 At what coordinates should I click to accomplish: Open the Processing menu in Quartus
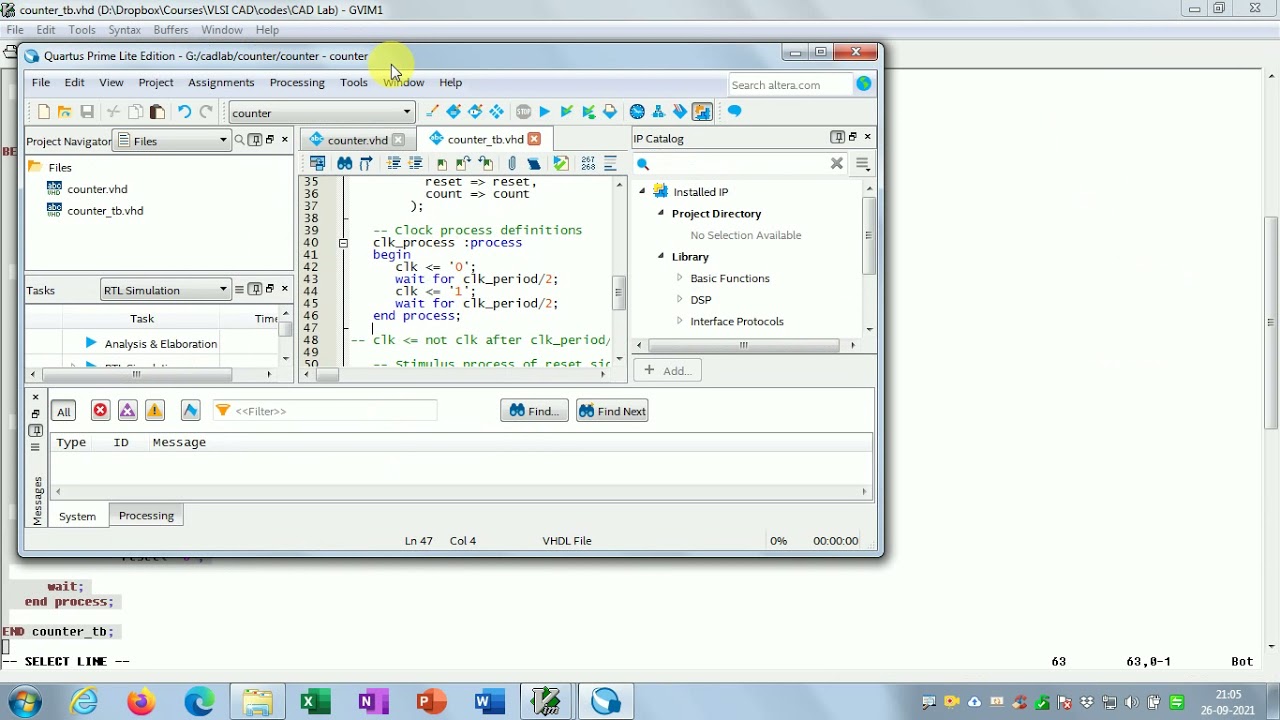click(297, 83)
